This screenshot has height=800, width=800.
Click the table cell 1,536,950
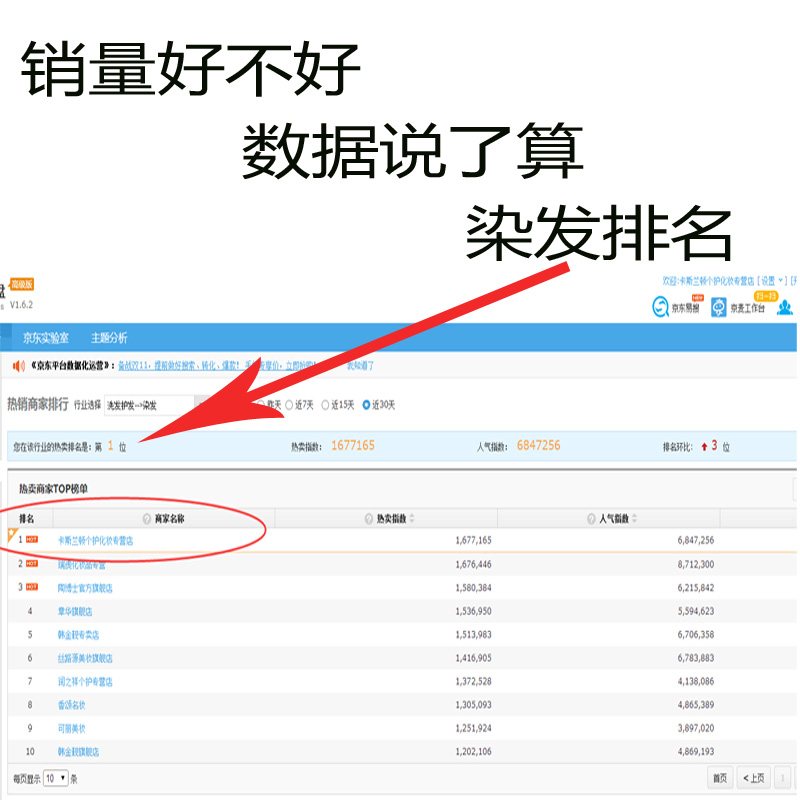tap(473, 611)
